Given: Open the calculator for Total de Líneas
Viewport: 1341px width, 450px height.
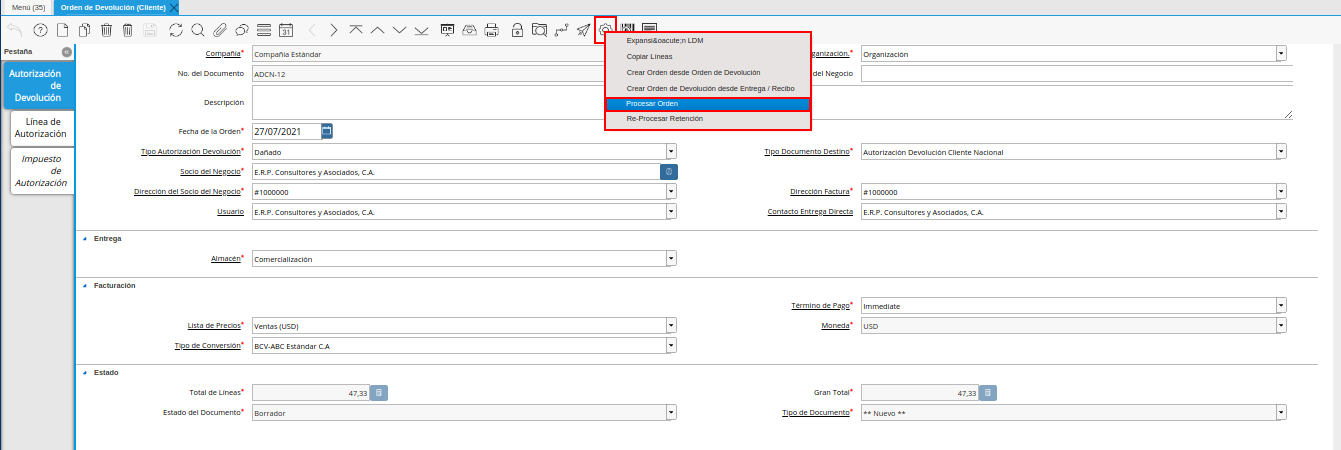Looking at the screenshot, I should [x=379, y=393].
